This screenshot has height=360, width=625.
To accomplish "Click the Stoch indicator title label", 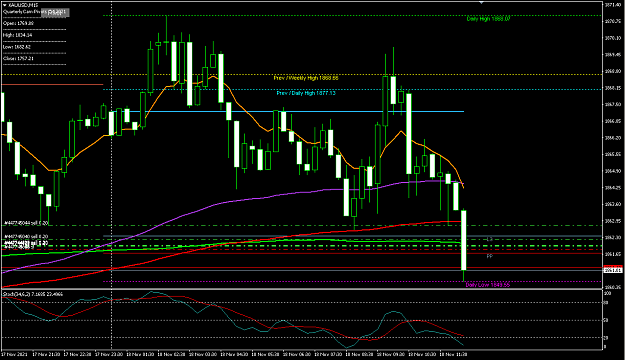I will click(32, 294).
